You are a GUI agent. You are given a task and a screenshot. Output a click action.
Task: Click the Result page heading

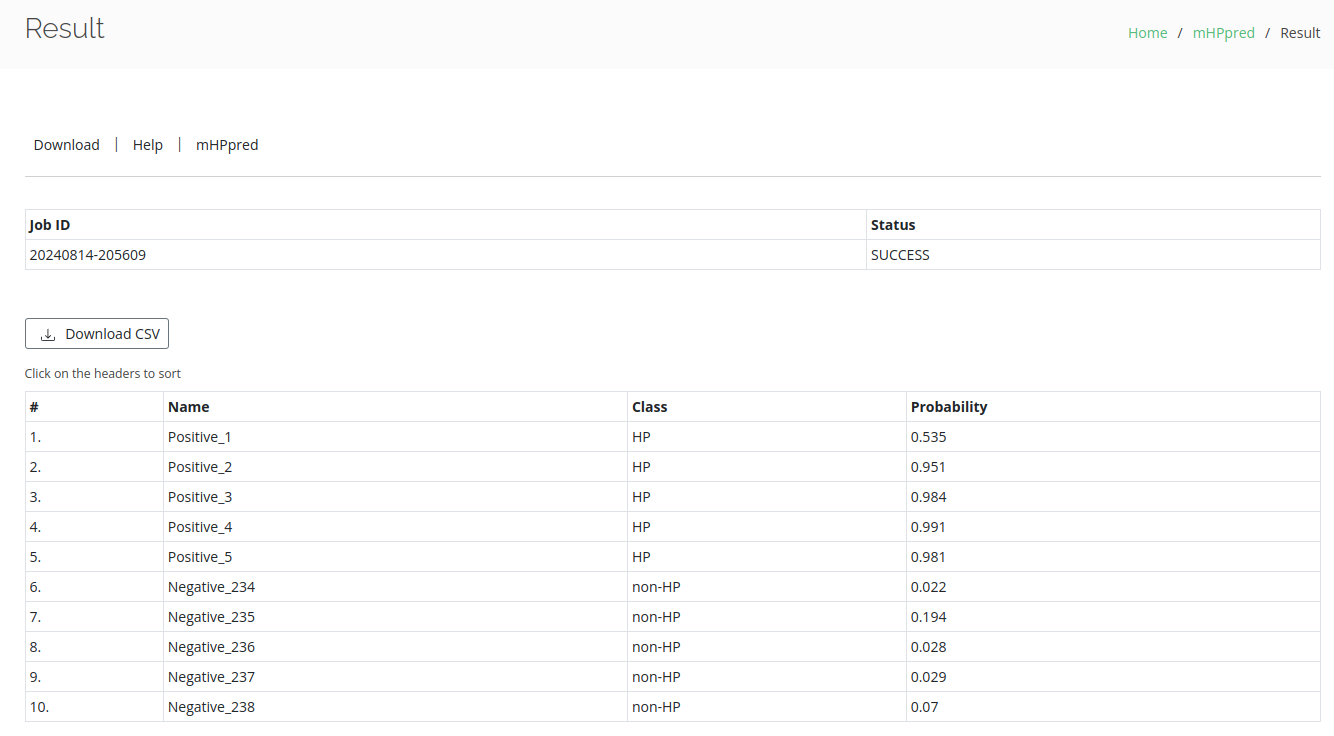(65, 29)
